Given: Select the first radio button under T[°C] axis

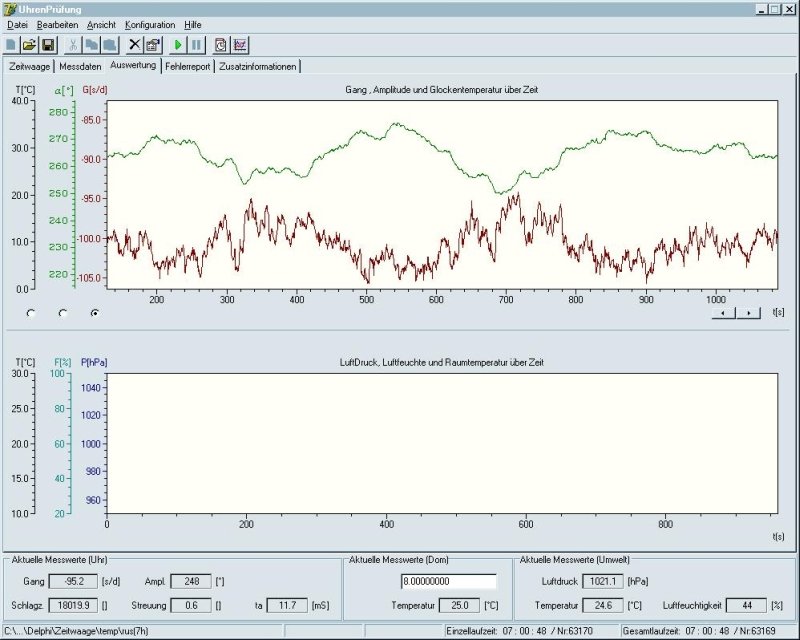Looking at the screenshot, I should click(x=30, y=313).
